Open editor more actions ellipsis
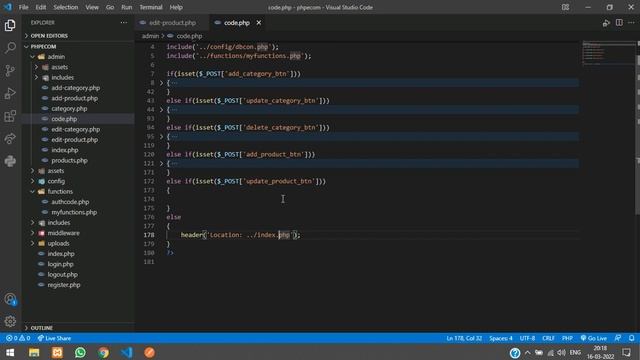The height and width of the screenshot is (360, 640). click(631, 23)
